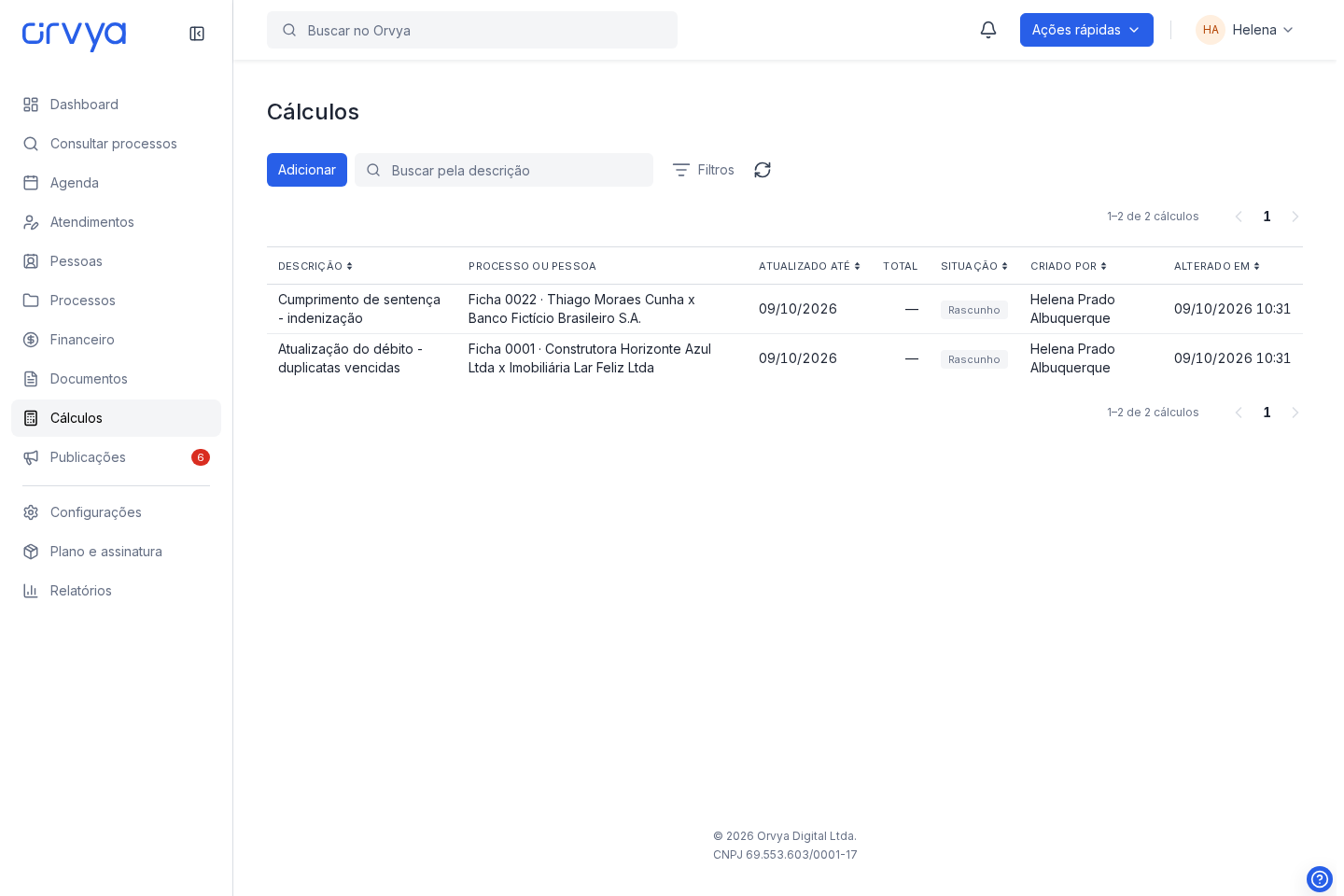Go to Consultar processos

click(x=116, y=144)
